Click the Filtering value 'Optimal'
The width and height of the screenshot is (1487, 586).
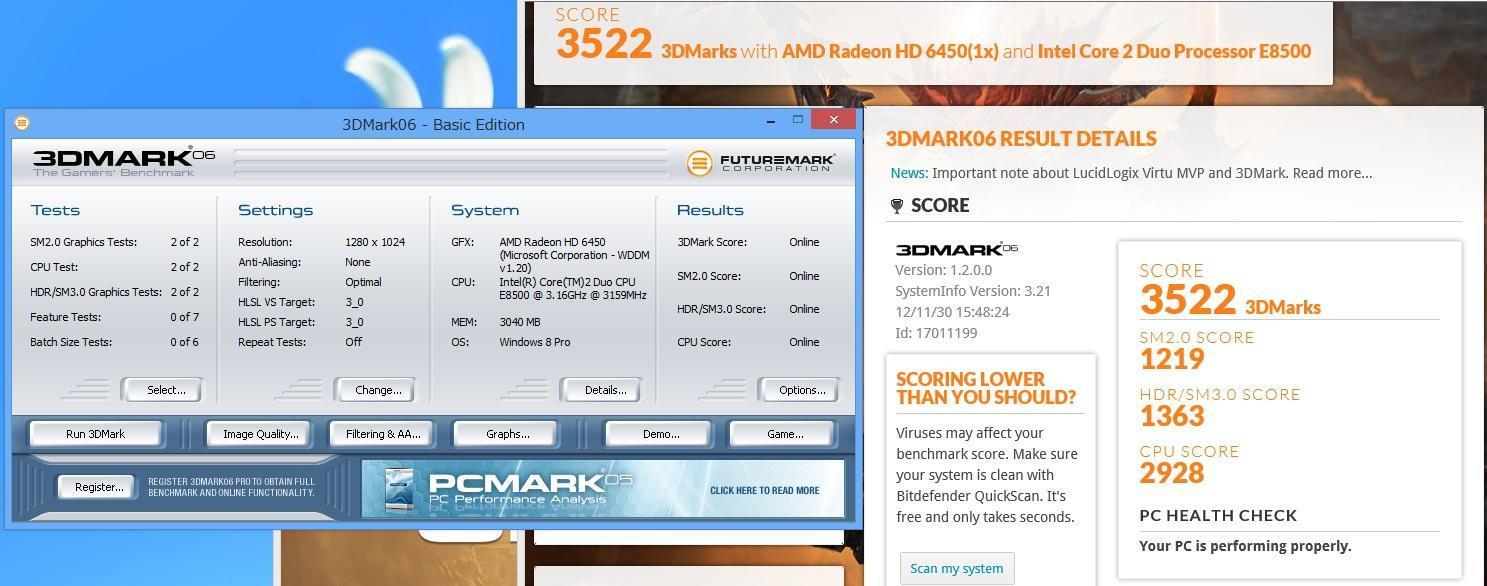click(364, 282)
